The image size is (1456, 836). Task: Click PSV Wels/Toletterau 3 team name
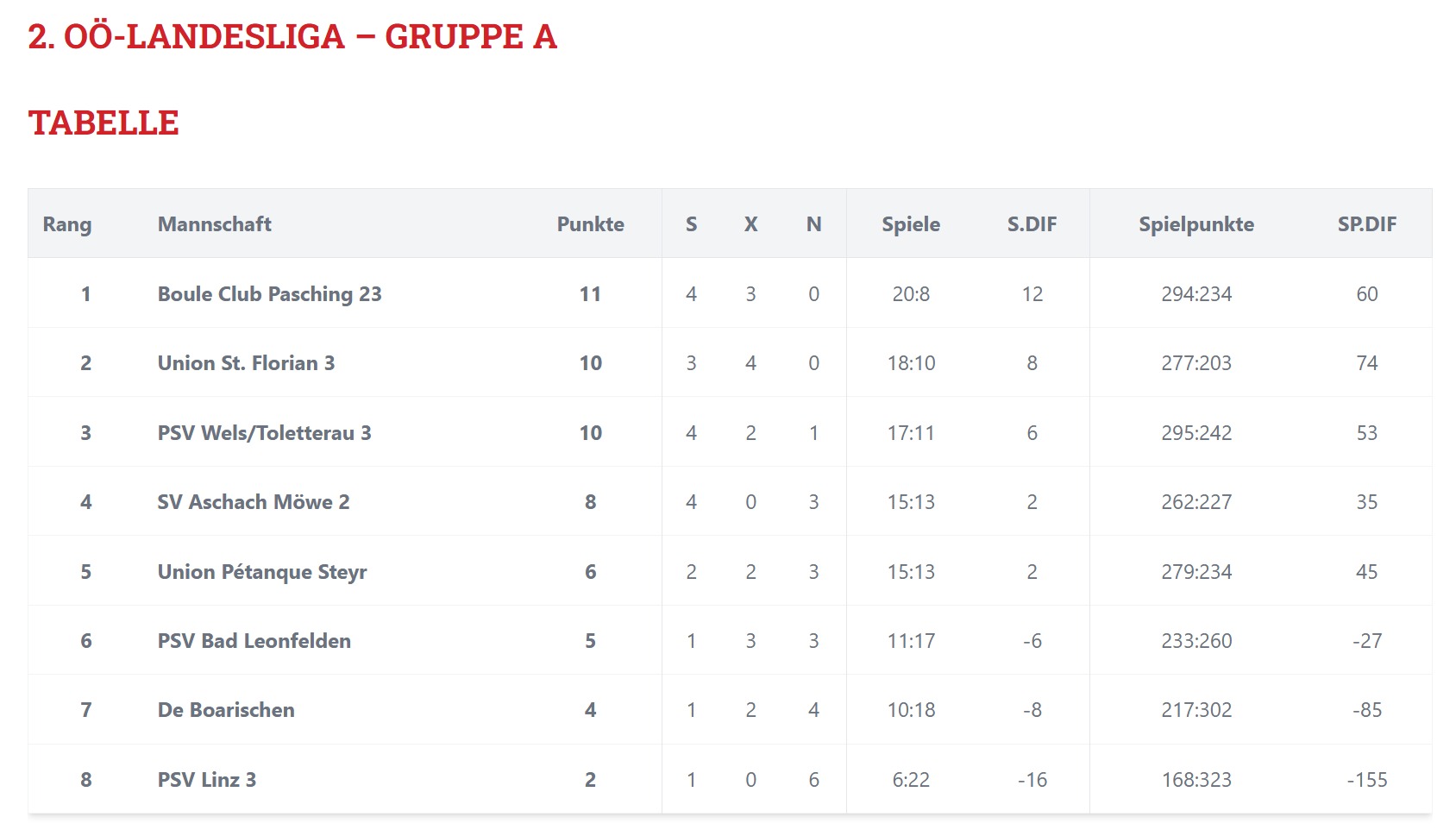tap(264, 433)
